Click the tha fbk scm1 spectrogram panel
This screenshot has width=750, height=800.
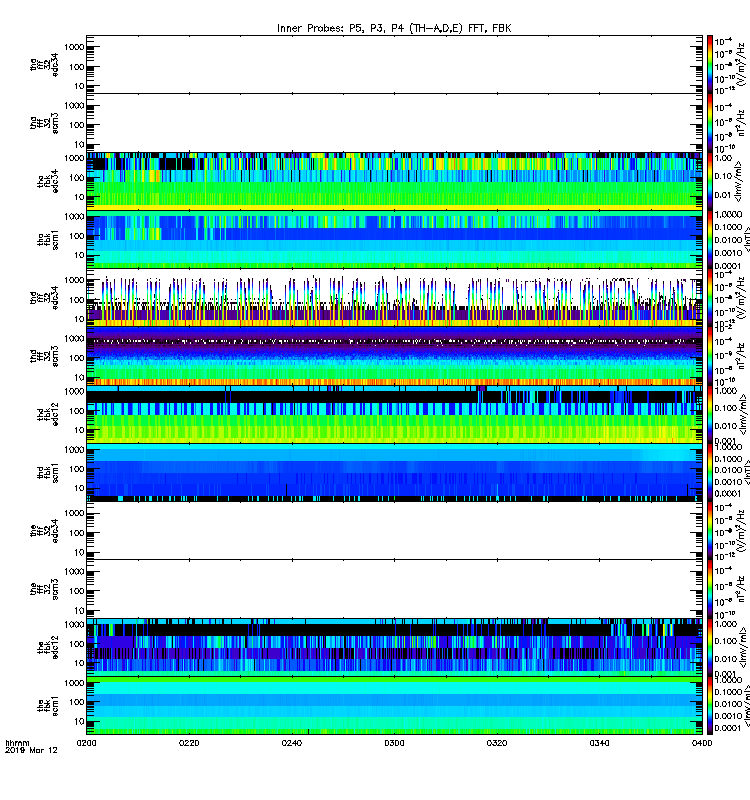pos(394,239)
